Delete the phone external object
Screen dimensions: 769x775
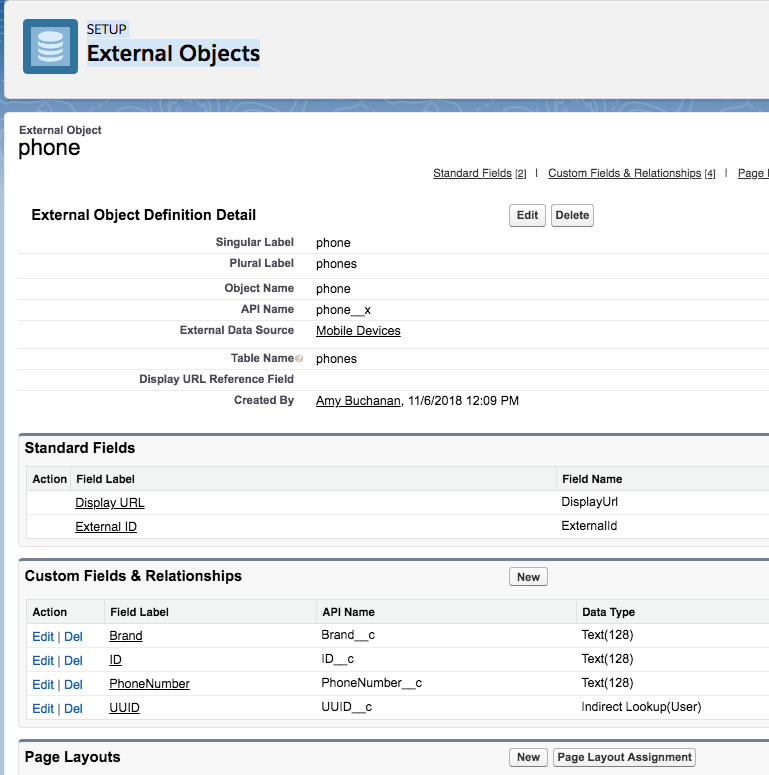tap(572, 215)
